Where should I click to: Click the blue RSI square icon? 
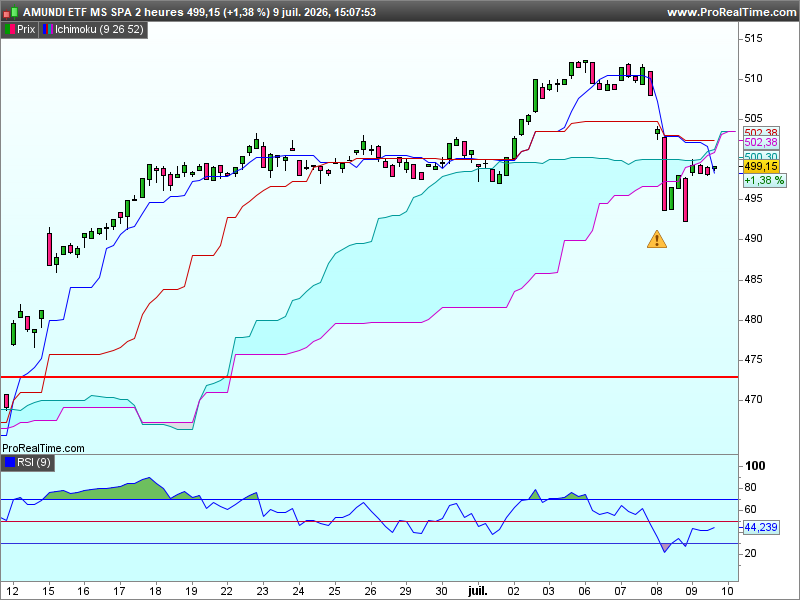[x=10, y=463]
